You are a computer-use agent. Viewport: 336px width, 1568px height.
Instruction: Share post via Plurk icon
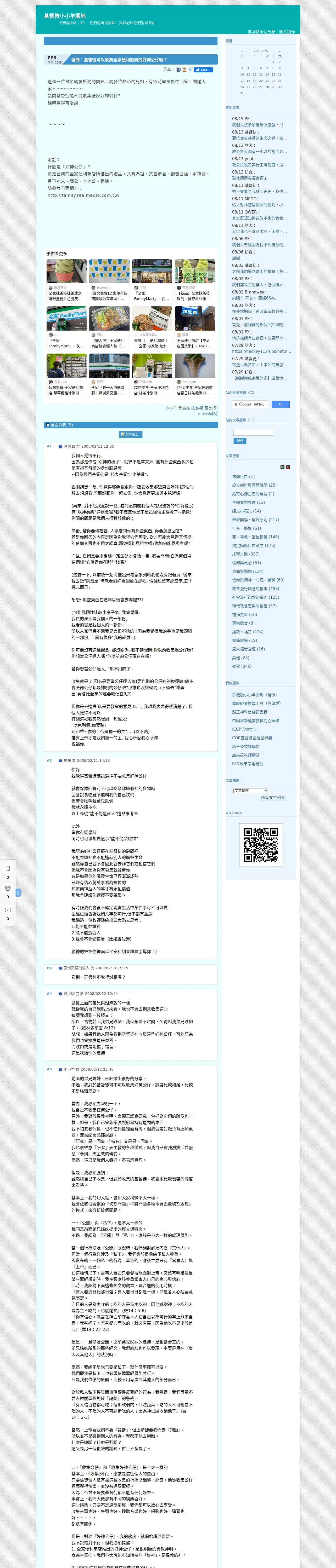tap(185, 70)
